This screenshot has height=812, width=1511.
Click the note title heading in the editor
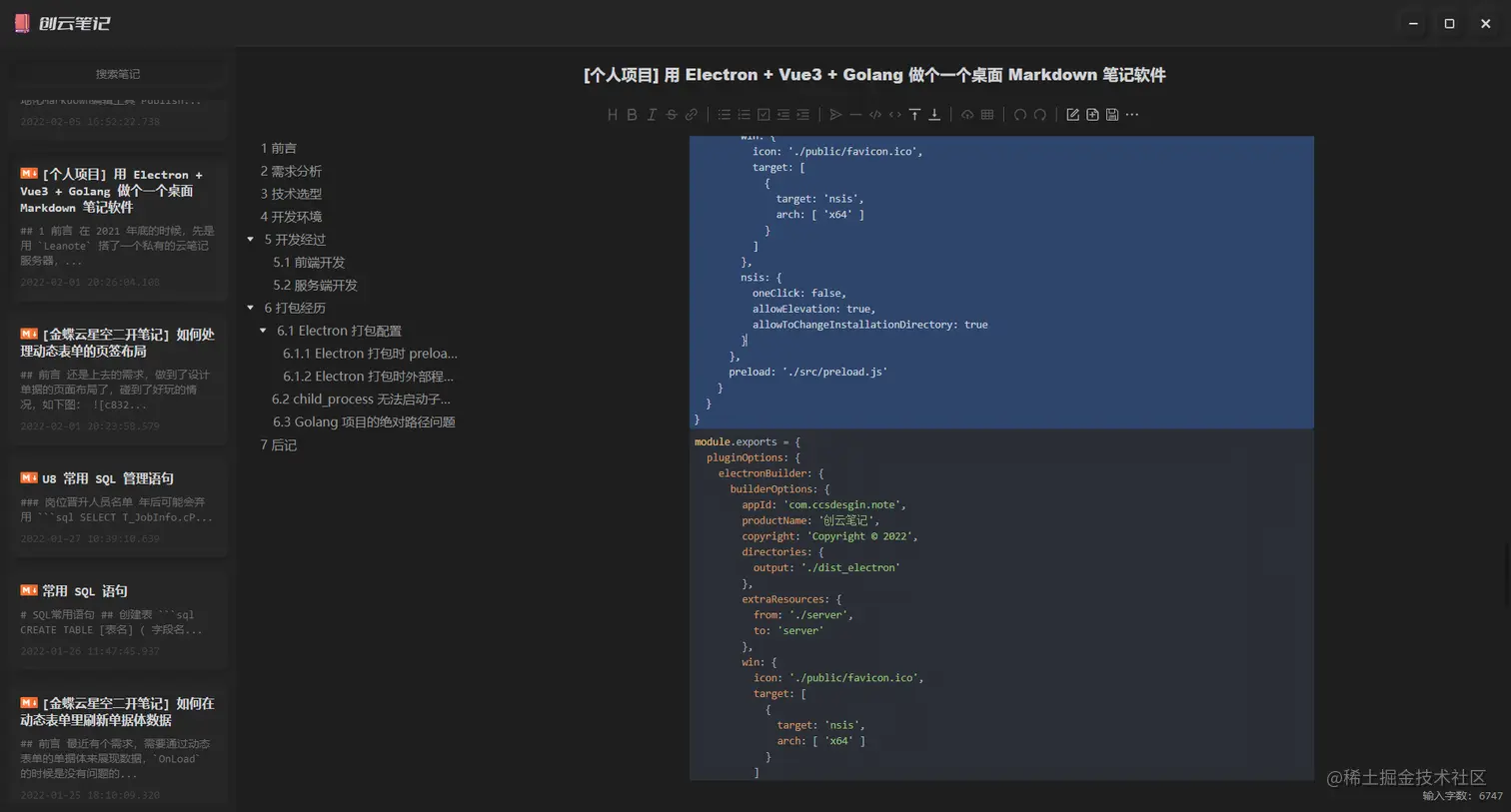click(x=874, y=75)
